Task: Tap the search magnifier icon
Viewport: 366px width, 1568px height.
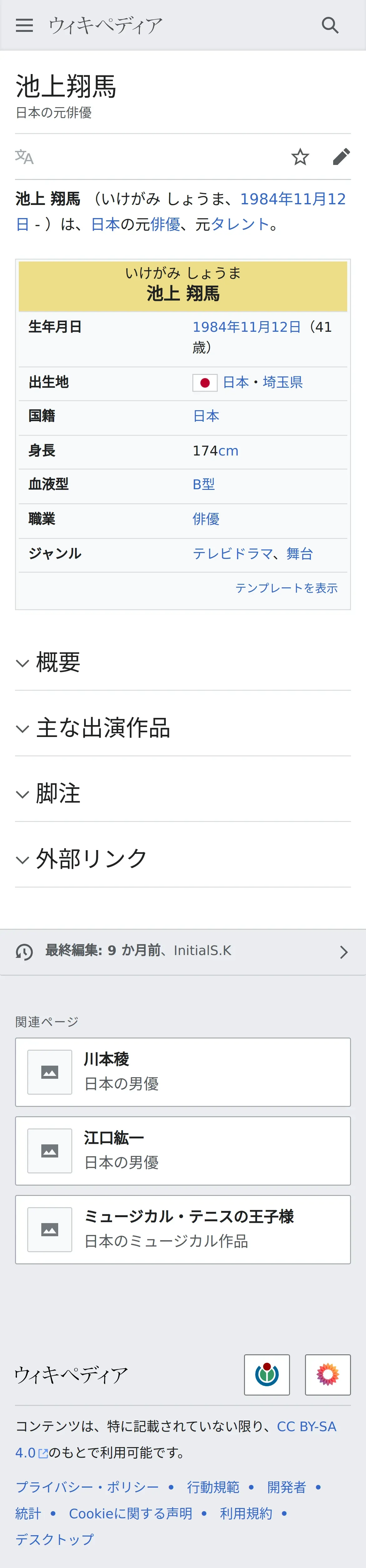Action: point(330,25)
